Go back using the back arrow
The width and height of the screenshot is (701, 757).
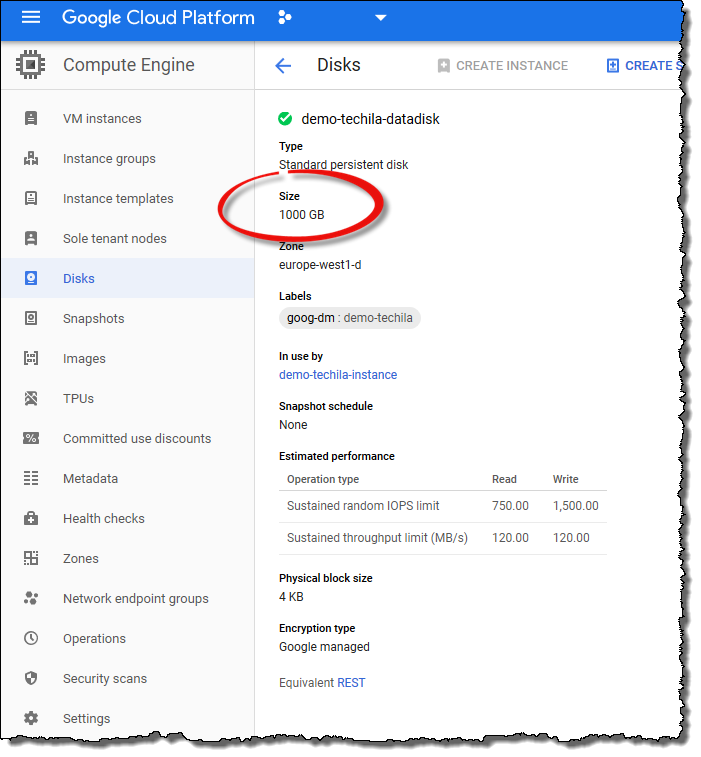(x=283, y=66)
